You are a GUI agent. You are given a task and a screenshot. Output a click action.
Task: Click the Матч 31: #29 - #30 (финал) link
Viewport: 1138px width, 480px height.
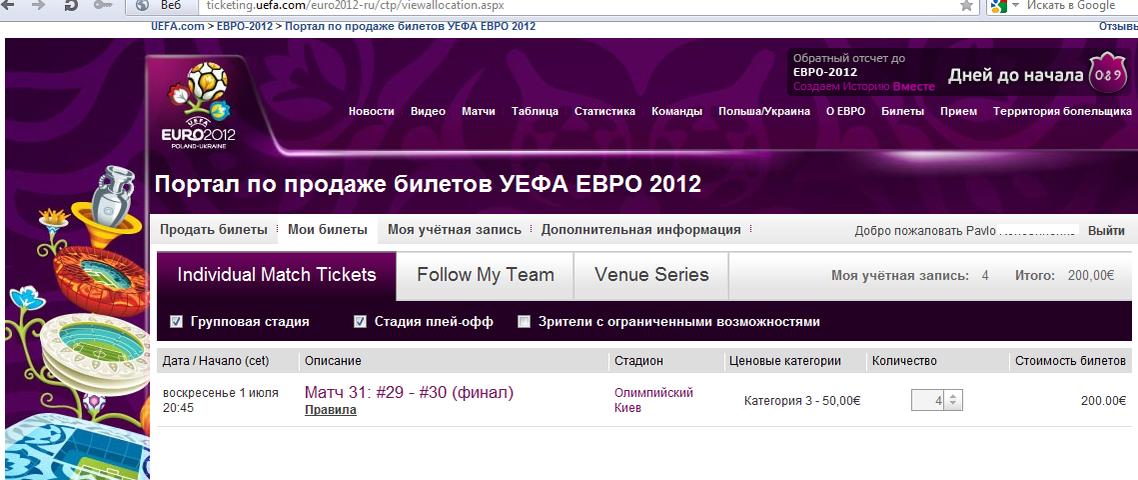pyautogui.click(x=409, y=393)
